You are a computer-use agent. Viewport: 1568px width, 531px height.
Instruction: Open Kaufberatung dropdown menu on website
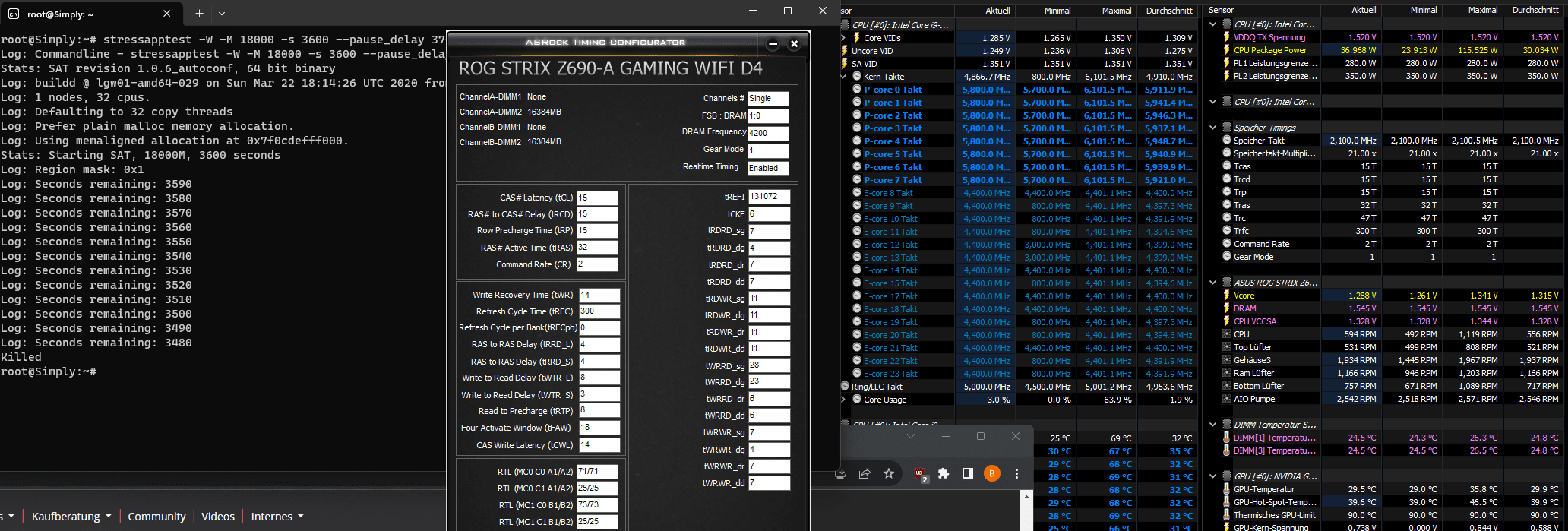pyautogui.click(x=71, y=517)
